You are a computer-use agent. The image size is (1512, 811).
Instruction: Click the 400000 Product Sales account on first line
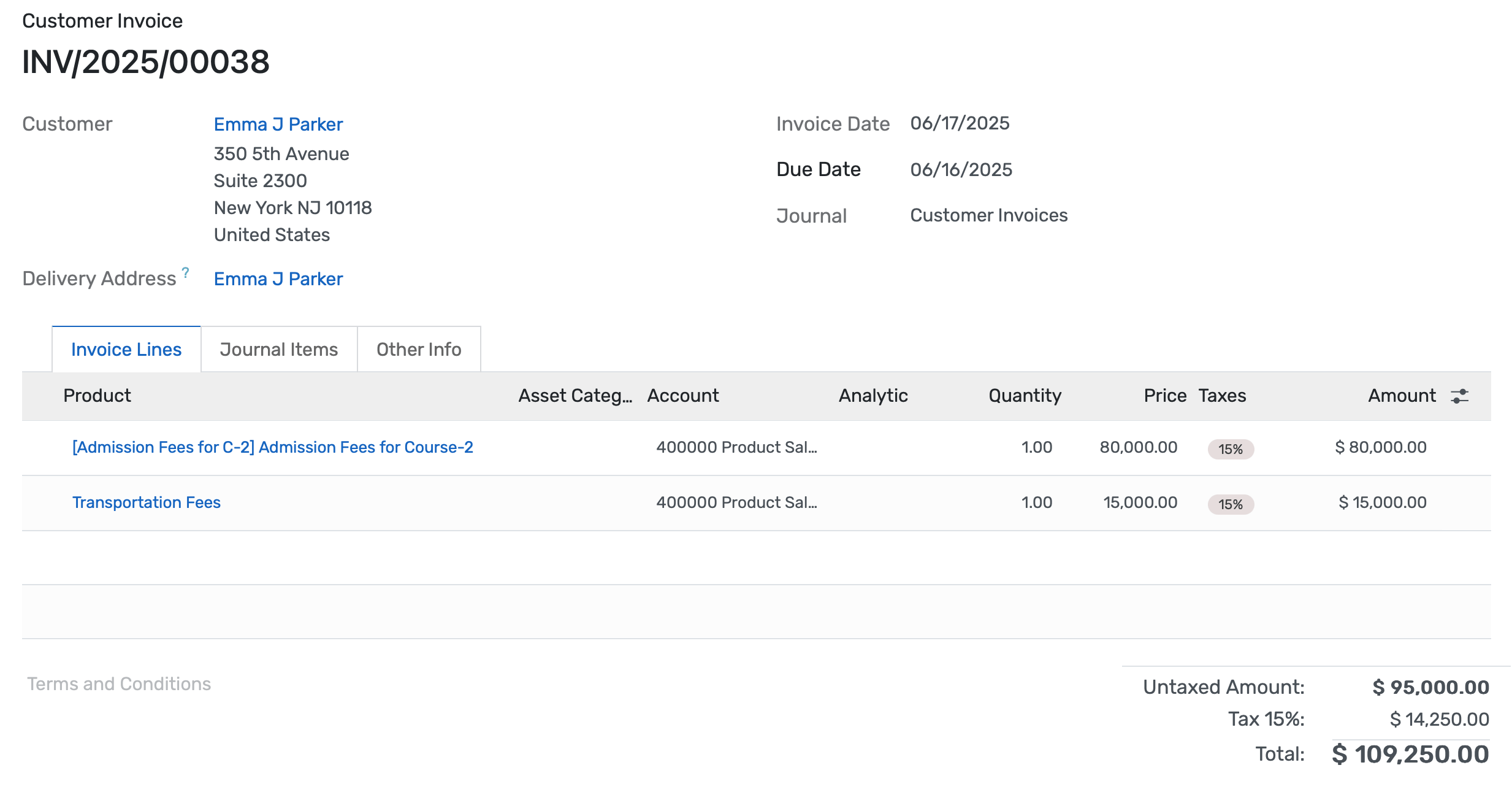pyautogui.click(x=738, y=447)
